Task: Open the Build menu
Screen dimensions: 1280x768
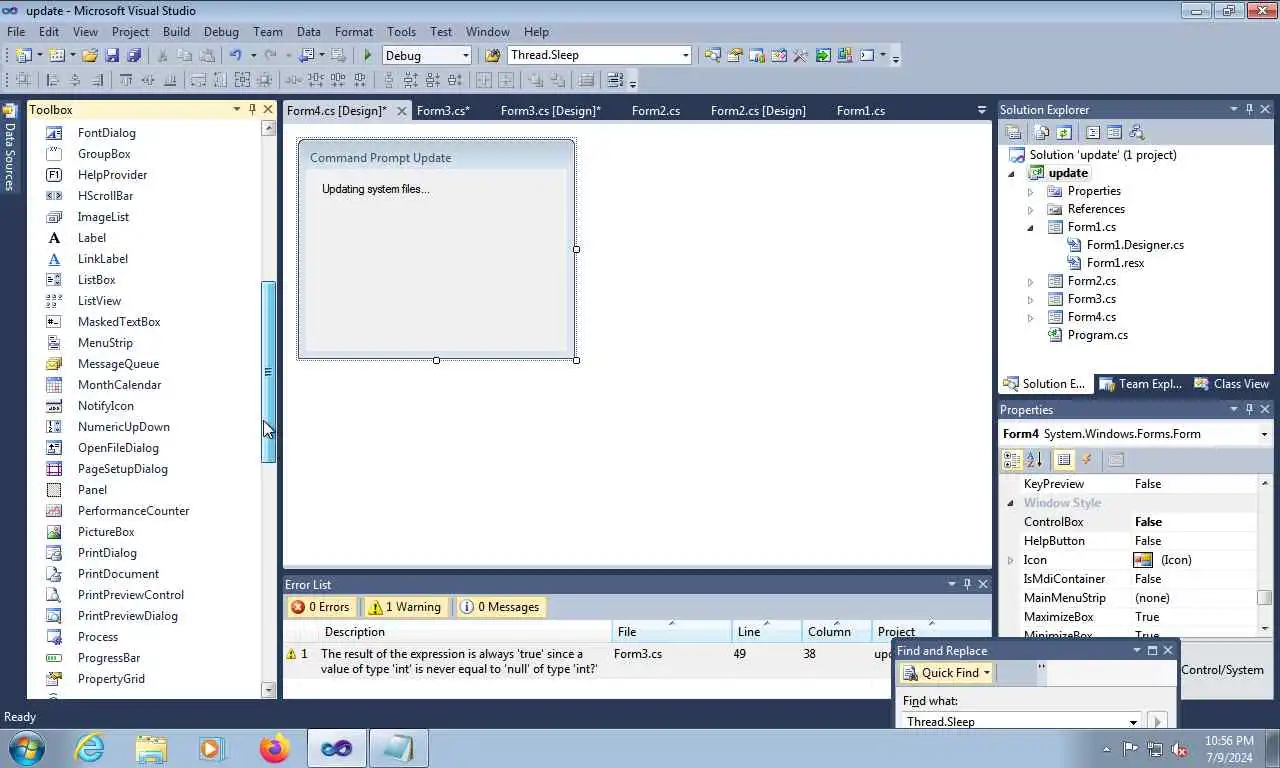Action: tap(176, 32)
